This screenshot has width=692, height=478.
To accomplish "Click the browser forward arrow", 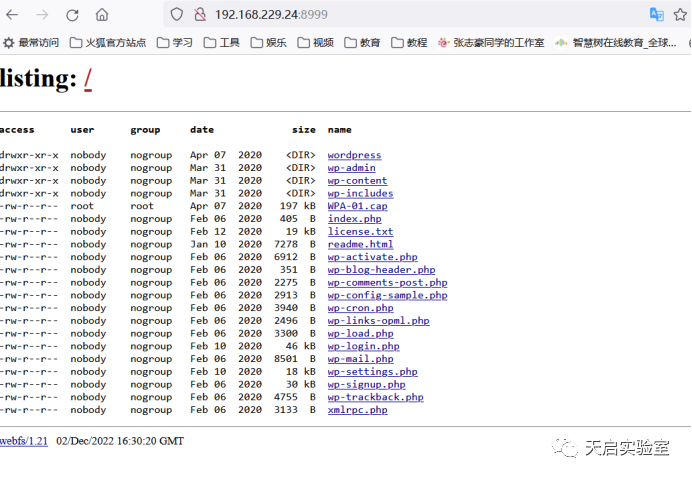I will click(x=42, y=15).
